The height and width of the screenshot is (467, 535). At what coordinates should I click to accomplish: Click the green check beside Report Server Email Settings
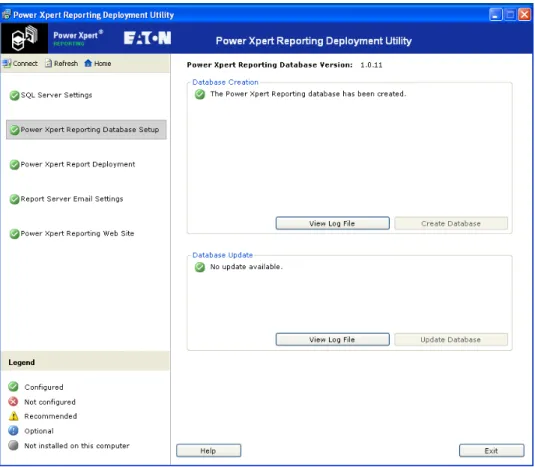pos(14,199)
